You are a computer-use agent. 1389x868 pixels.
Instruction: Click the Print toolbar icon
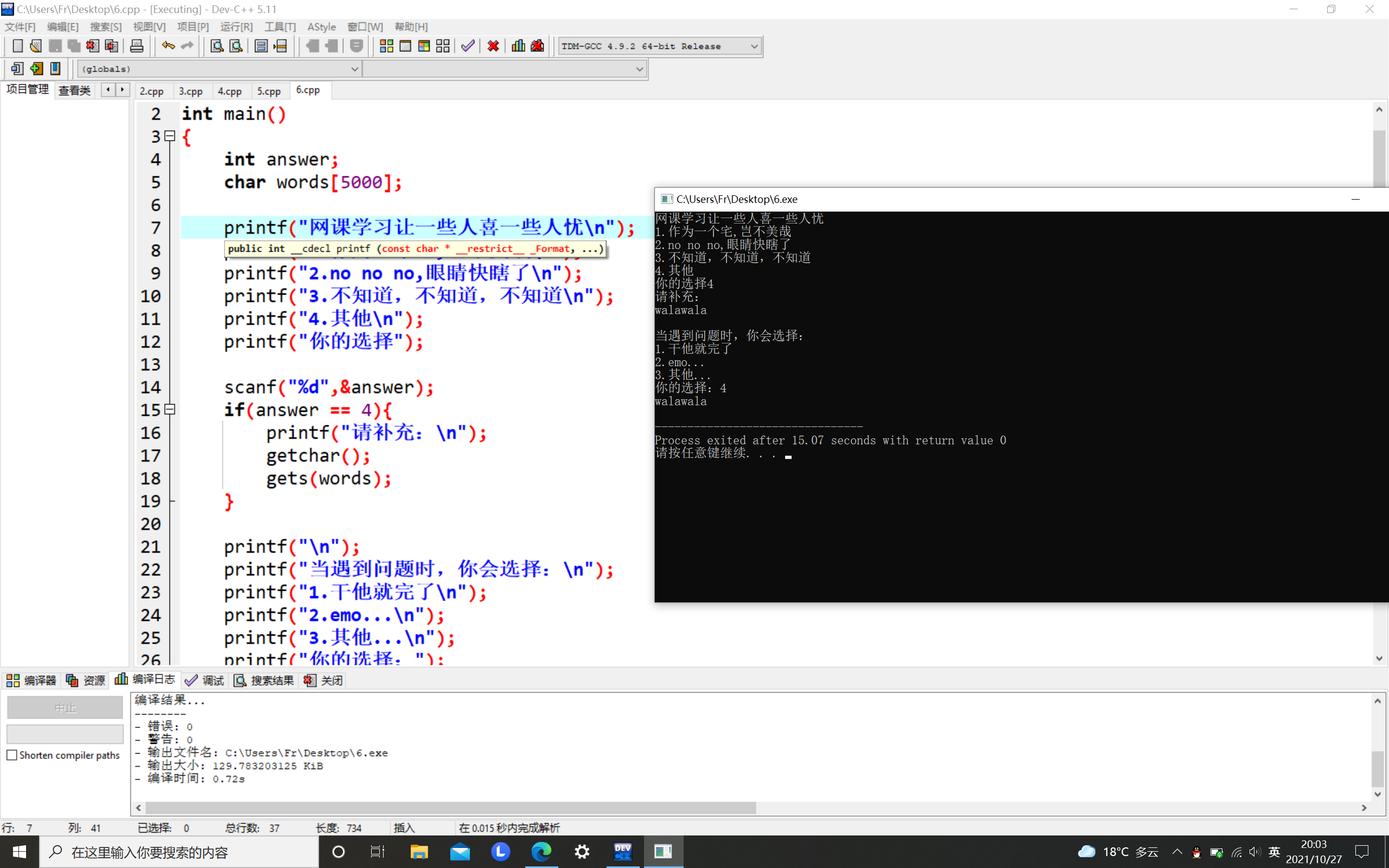137,46
